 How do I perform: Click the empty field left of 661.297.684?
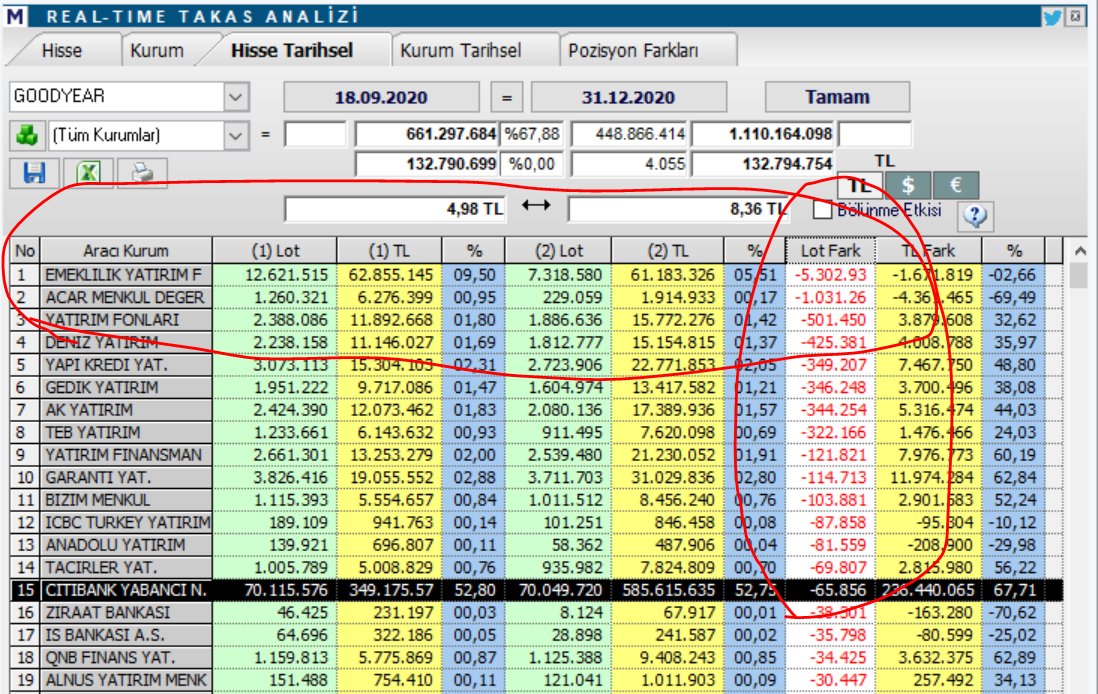(314, 134)
